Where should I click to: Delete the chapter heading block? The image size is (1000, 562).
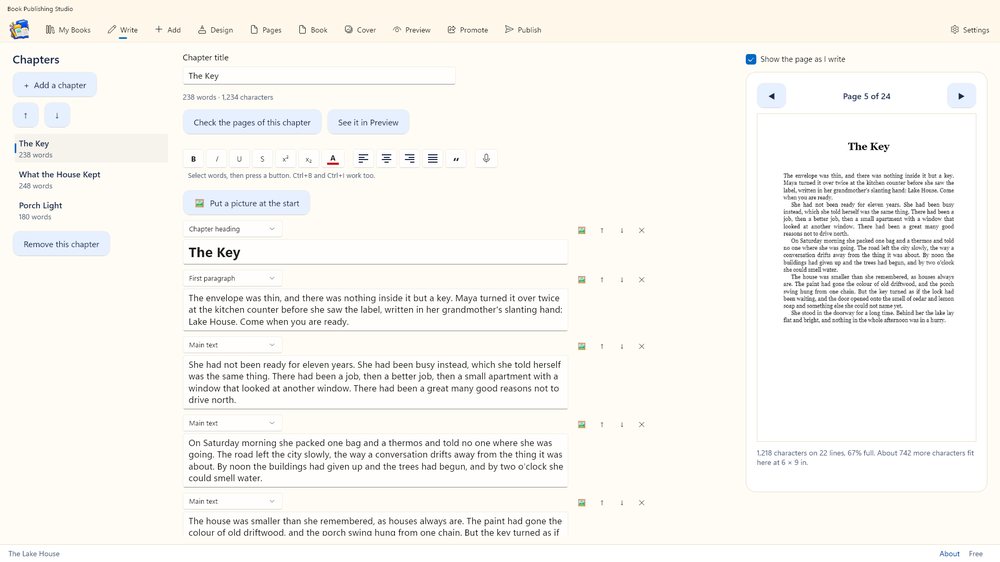point(642,230)
